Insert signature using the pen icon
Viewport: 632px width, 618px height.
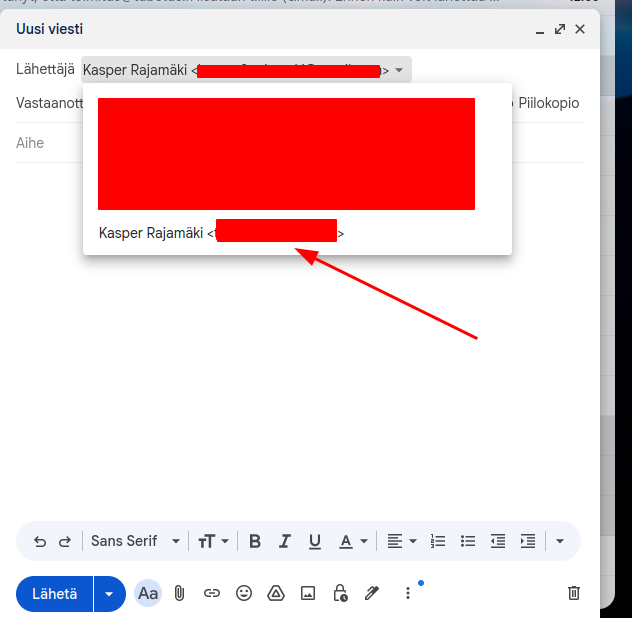click(372, 593)
